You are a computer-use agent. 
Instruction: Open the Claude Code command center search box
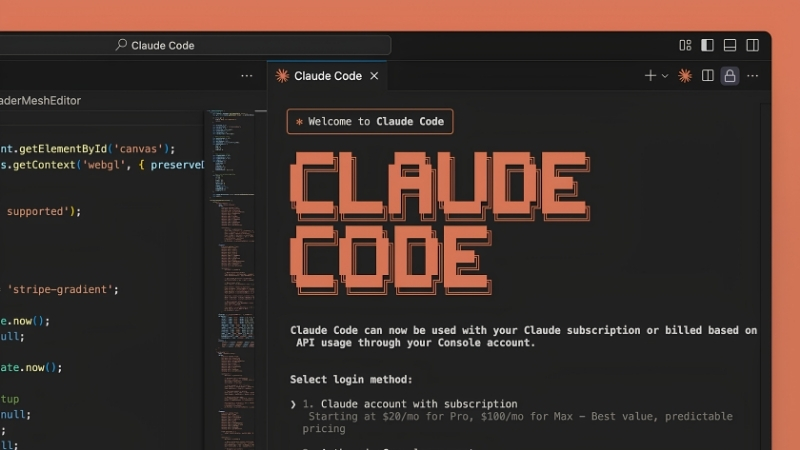click(x=195, y=45)
